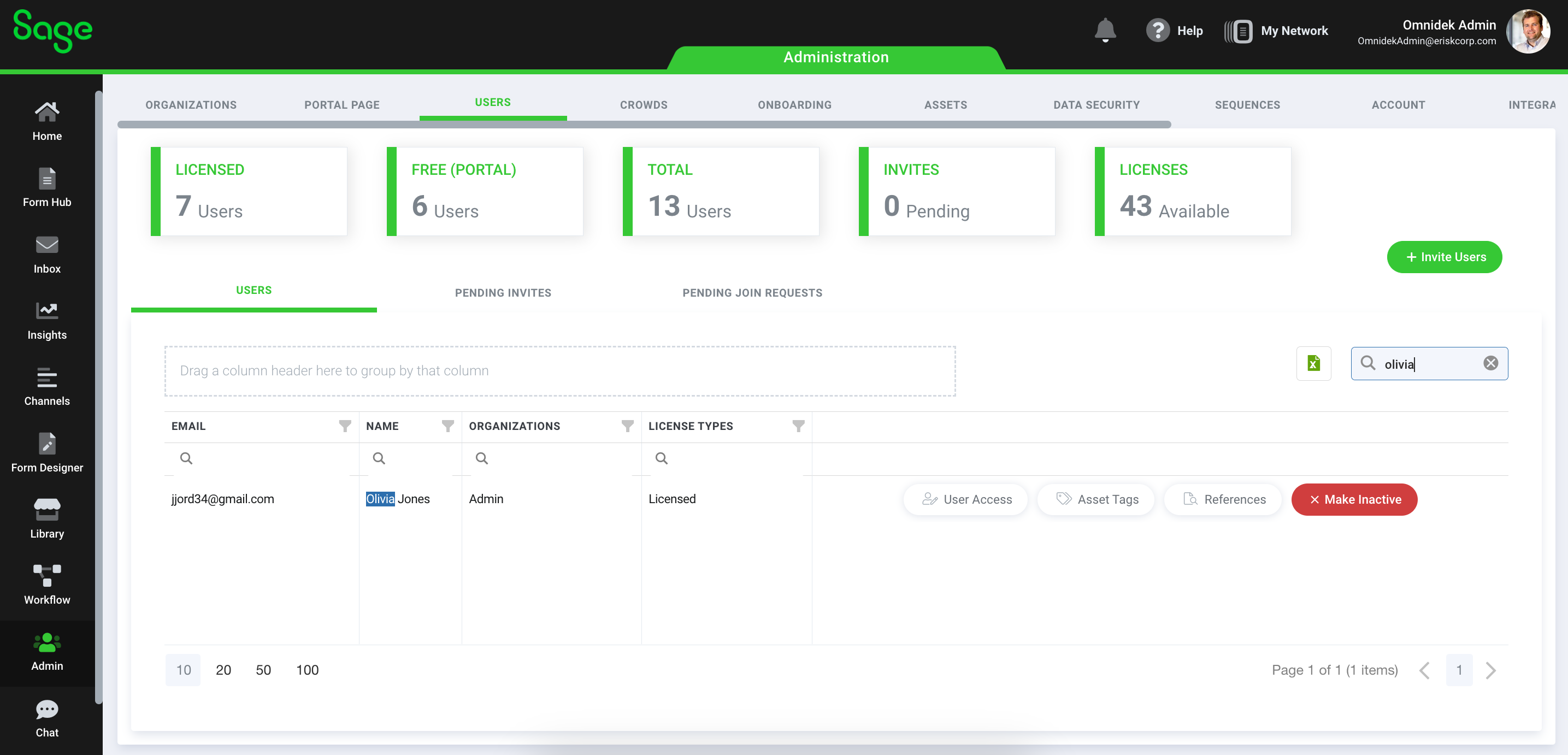Click the magnifier in the search box
The height and width of the screenshot is (755, 1568).
1367,363
